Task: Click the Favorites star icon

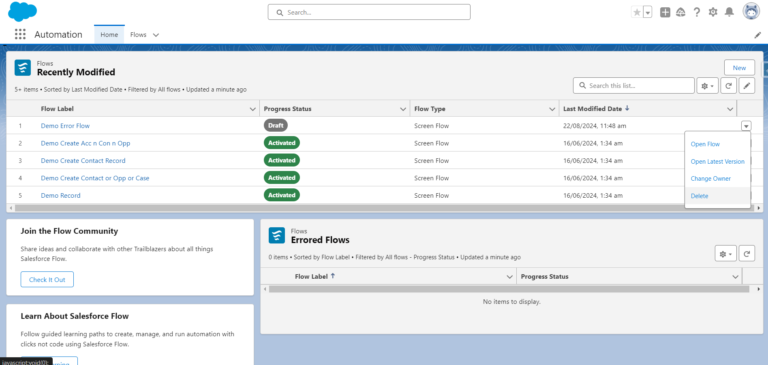Action: 637,13
